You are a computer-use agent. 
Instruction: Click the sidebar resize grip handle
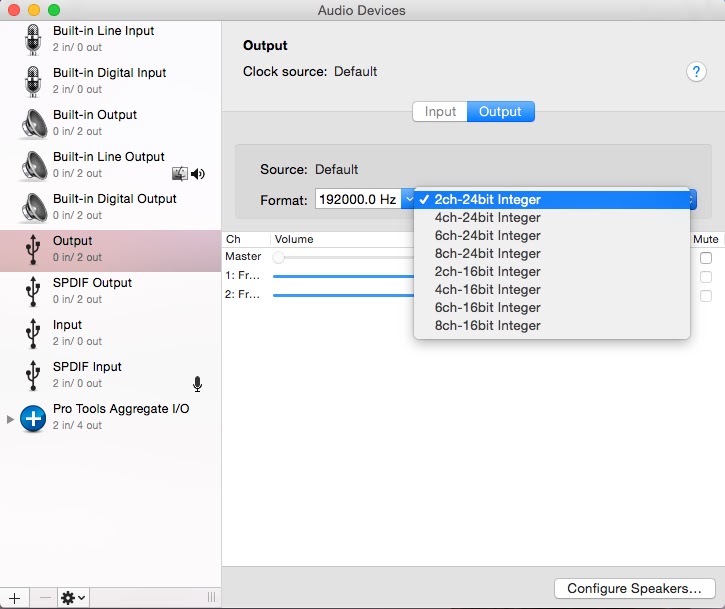click(x=211, y=597)
